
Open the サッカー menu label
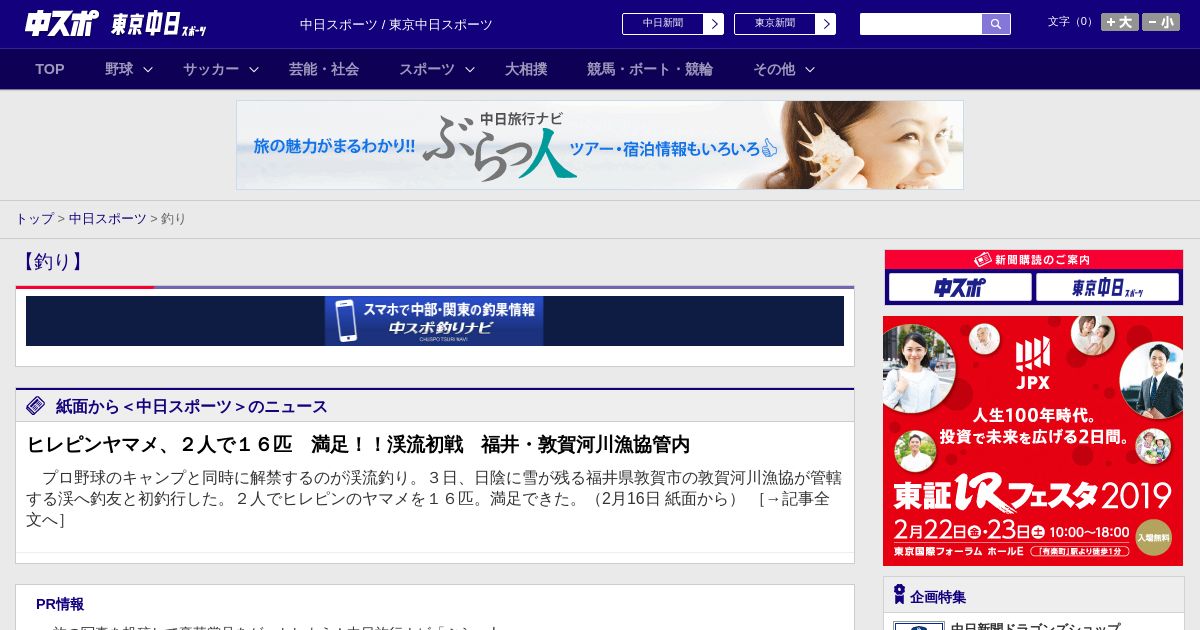tap(211, 69)
